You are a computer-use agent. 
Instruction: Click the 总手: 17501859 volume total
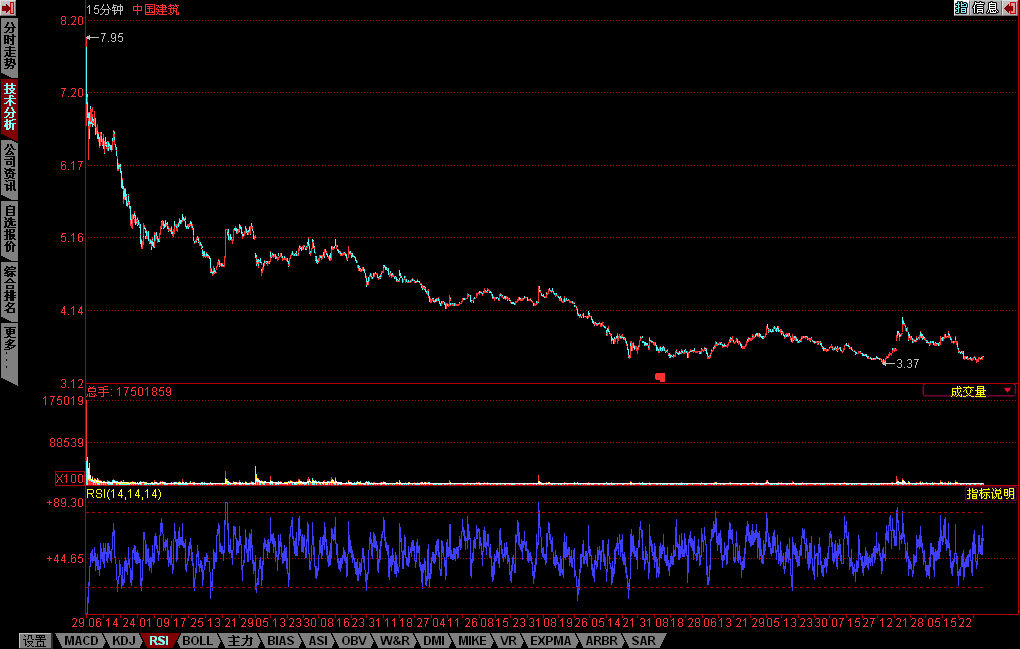(129, 391)
